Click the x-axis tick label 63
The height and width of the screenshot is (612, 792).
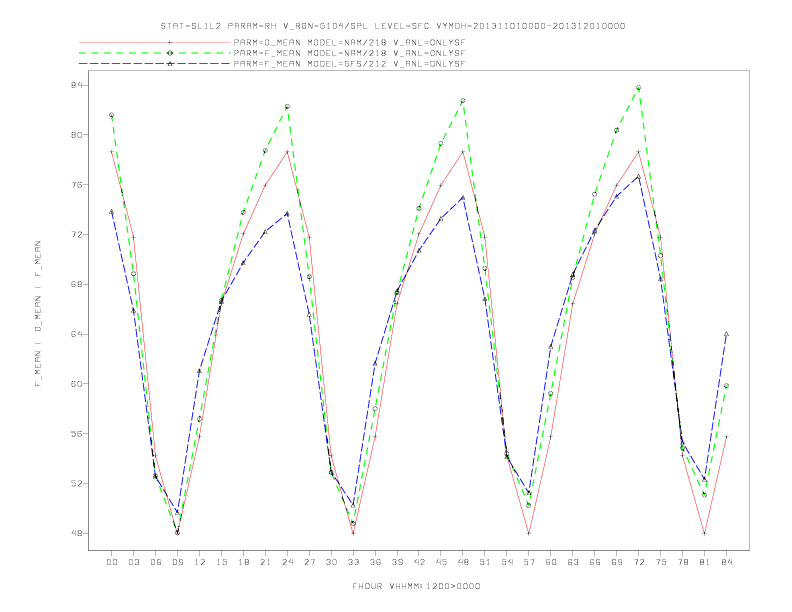click(573, 562)
